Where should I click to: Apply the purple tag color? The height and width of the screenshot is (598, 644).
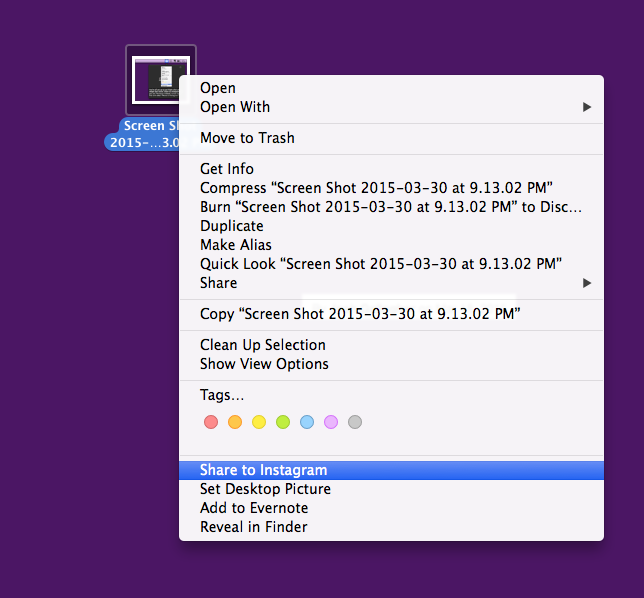pyautogui.click(x=331, y=422)
